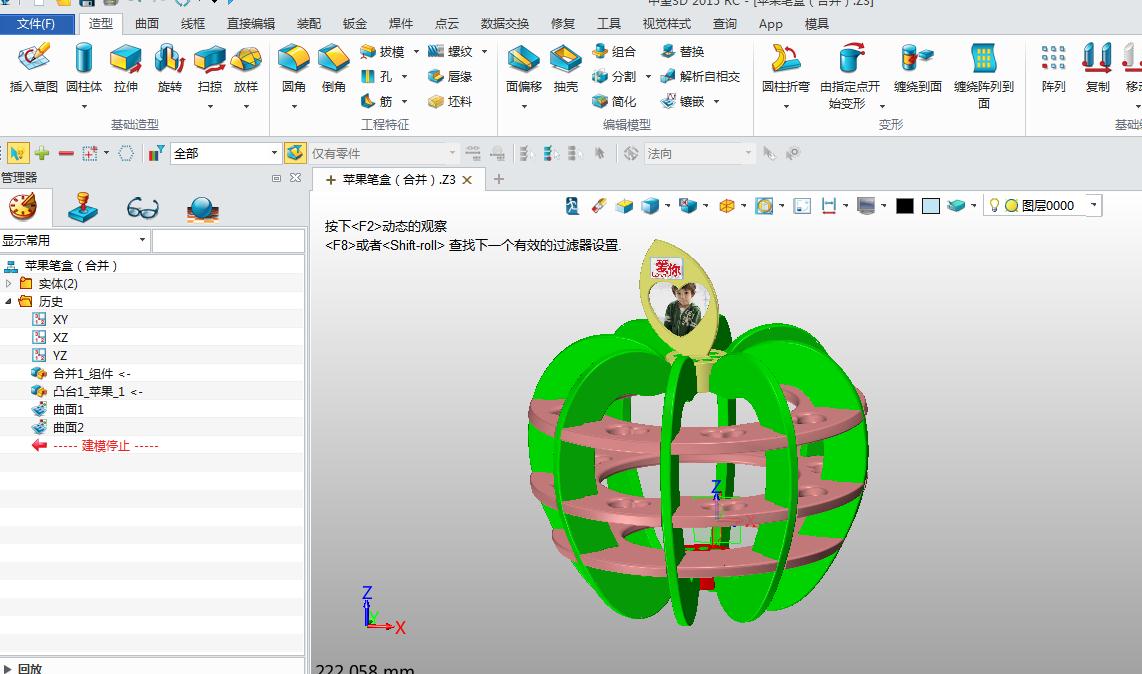This screenshot has width=1142, height=674.
Task: Open the dropdown arrow under 圆柱体
Action: 84,106
